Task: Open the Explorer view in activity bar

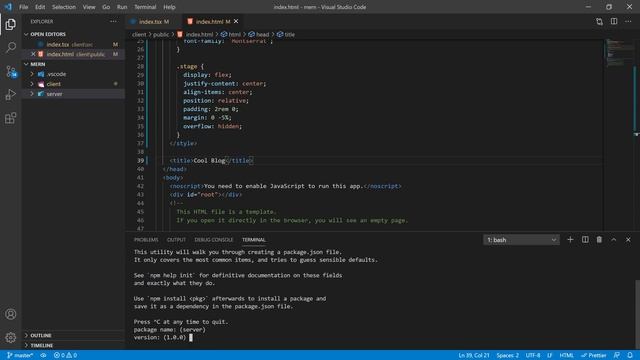Action: pos(11,24)
